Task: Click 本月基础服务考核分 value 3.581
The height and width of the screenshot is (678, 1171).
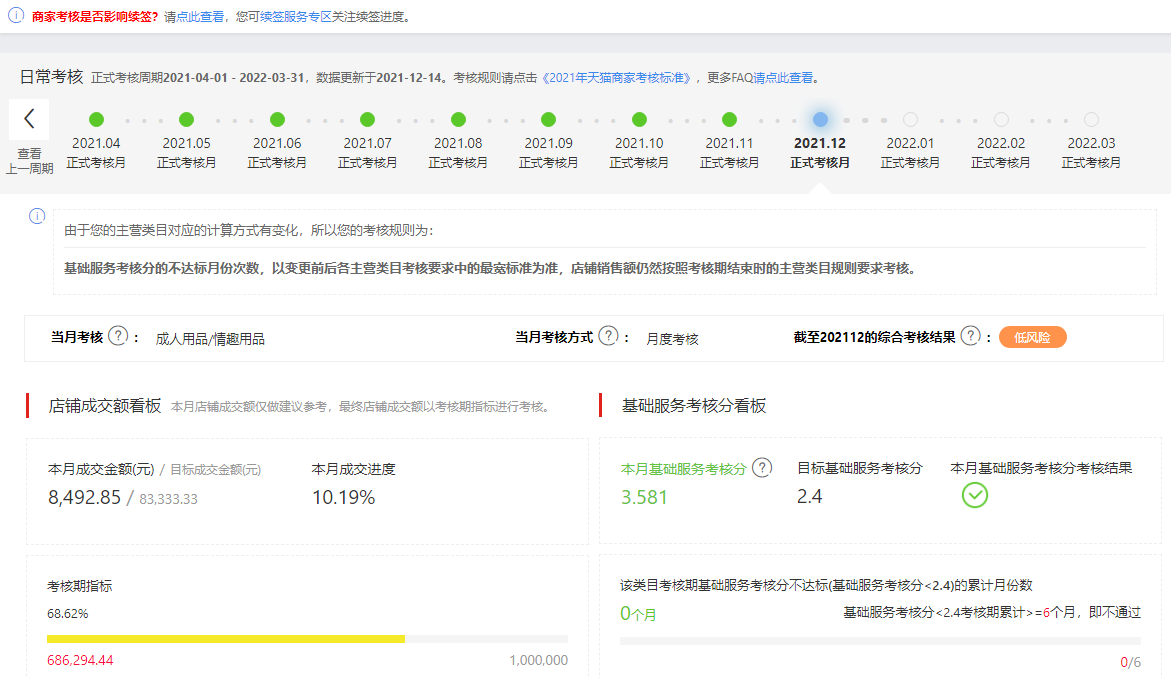Action: 644,497
